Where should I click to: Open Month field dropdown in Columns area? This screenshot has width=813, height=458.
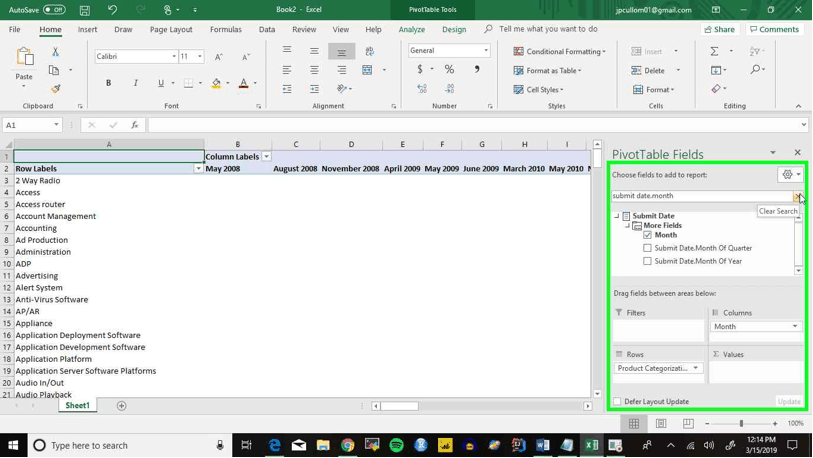click(795, 326)
